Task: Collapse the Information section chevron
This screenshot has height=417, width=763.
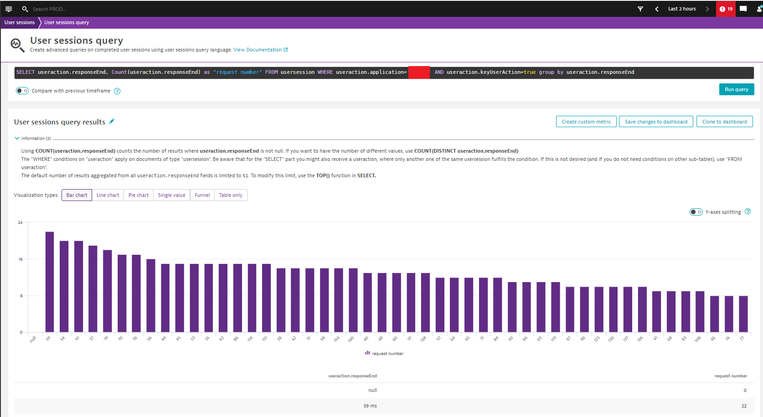Action: [x=16, y=138]
